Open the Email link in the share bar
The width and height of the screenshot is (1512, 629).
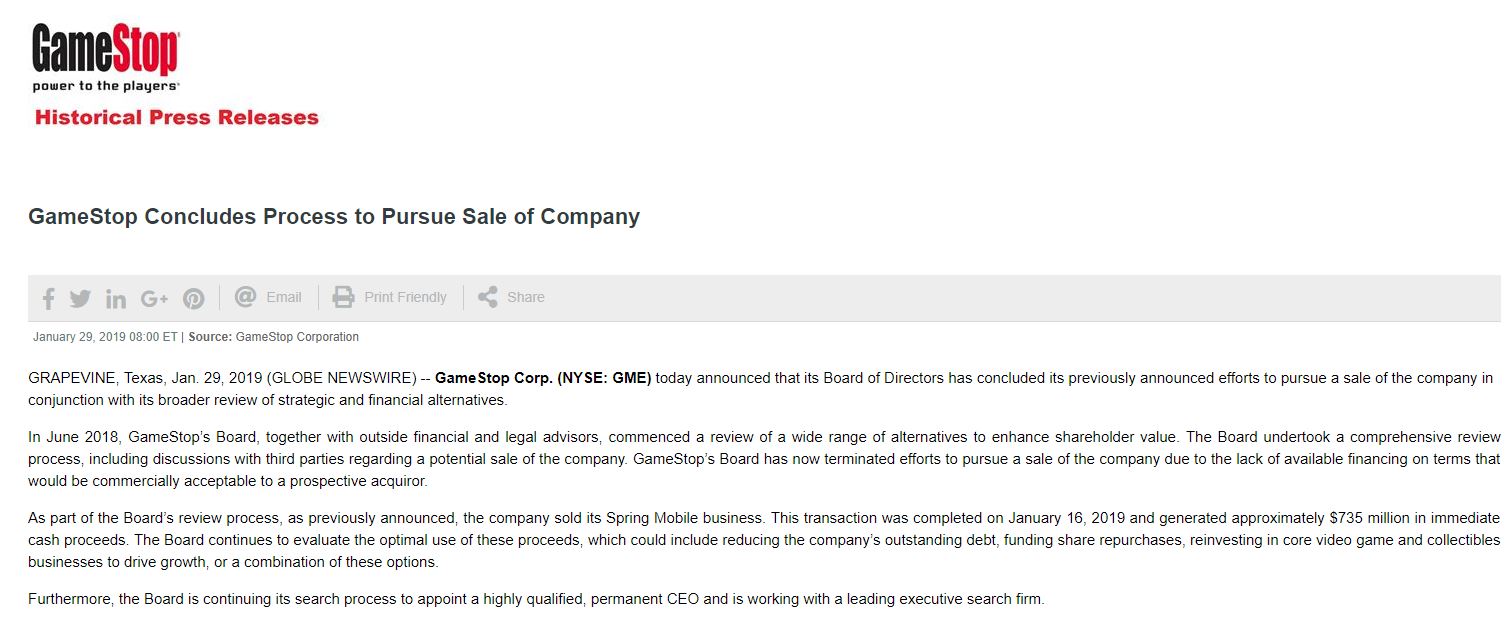284,297
